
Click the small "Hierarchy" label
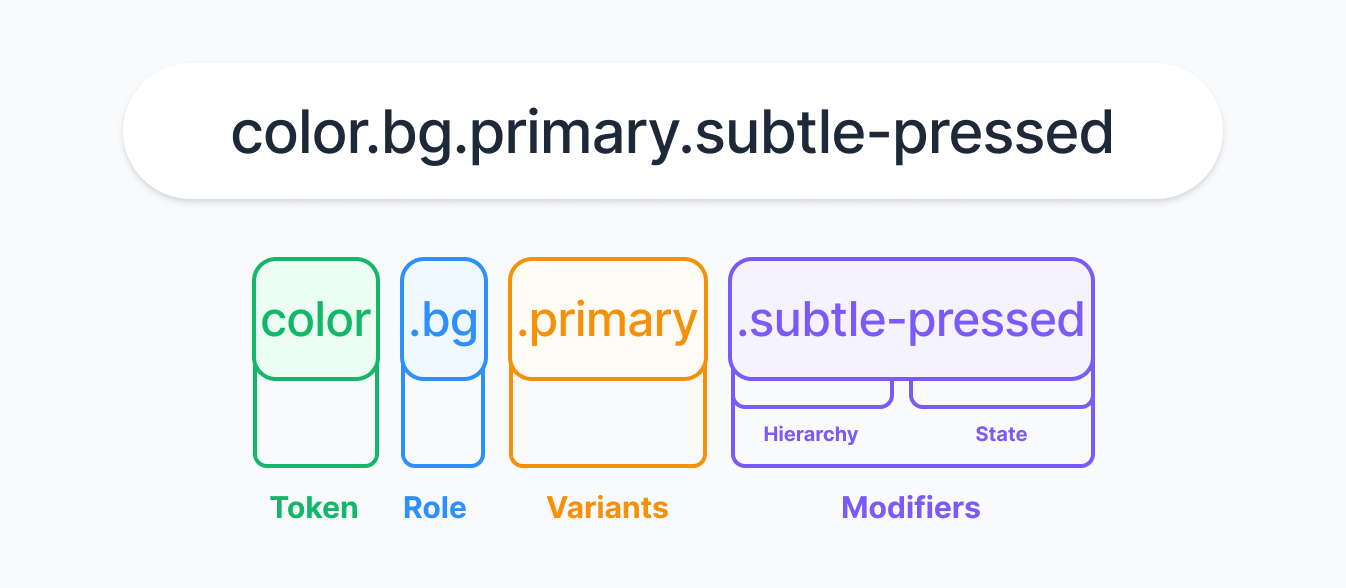point(811,434)
